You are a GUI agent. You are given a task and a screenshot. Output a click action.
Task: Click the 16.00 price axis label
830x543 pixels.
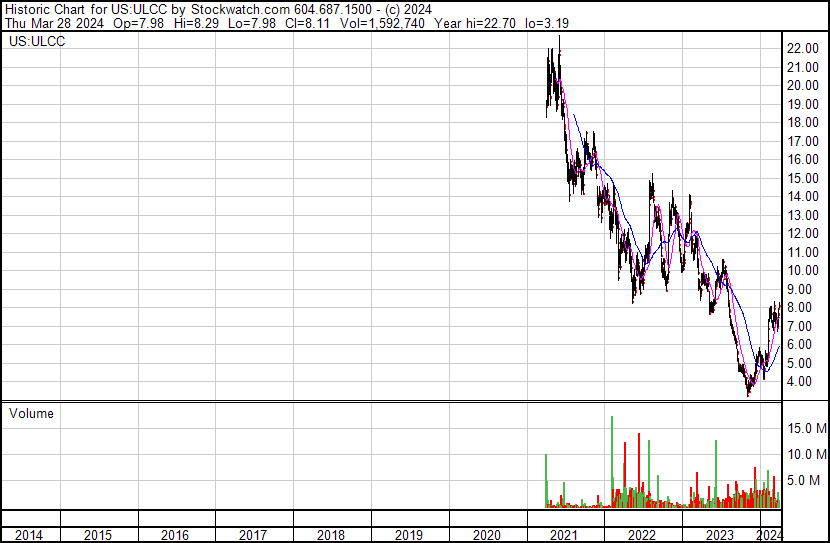click(804, 159)
